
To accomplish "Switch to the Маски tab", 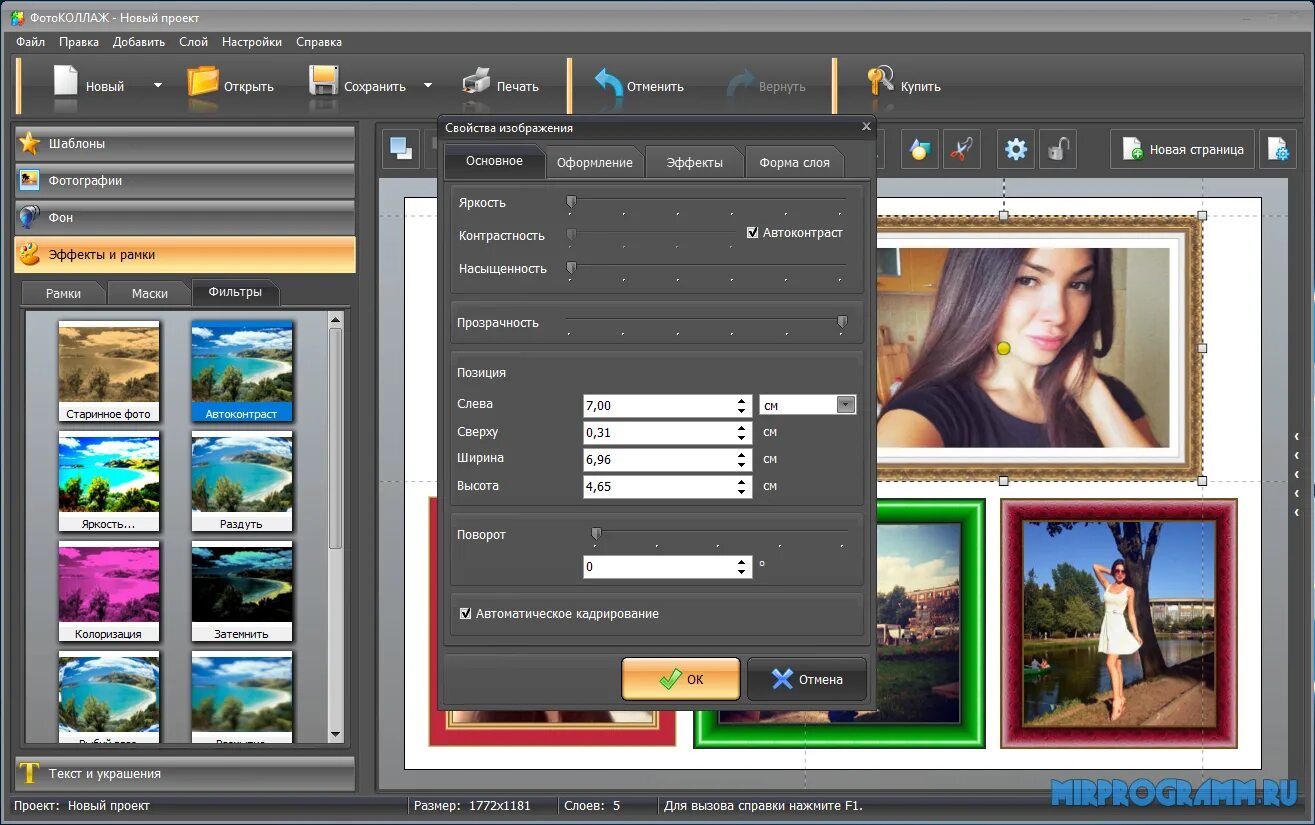I will tap(150, 293).
